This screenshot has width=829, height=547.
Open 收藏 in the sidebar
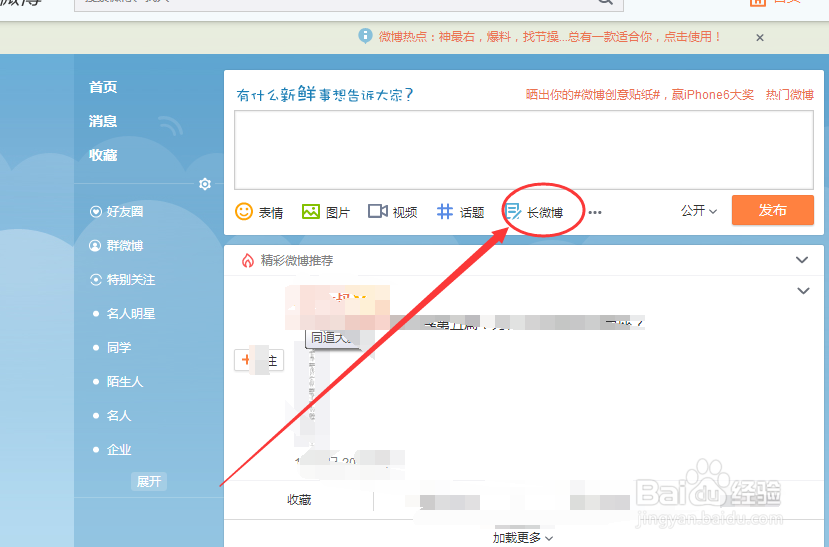(x=103, y=155)
